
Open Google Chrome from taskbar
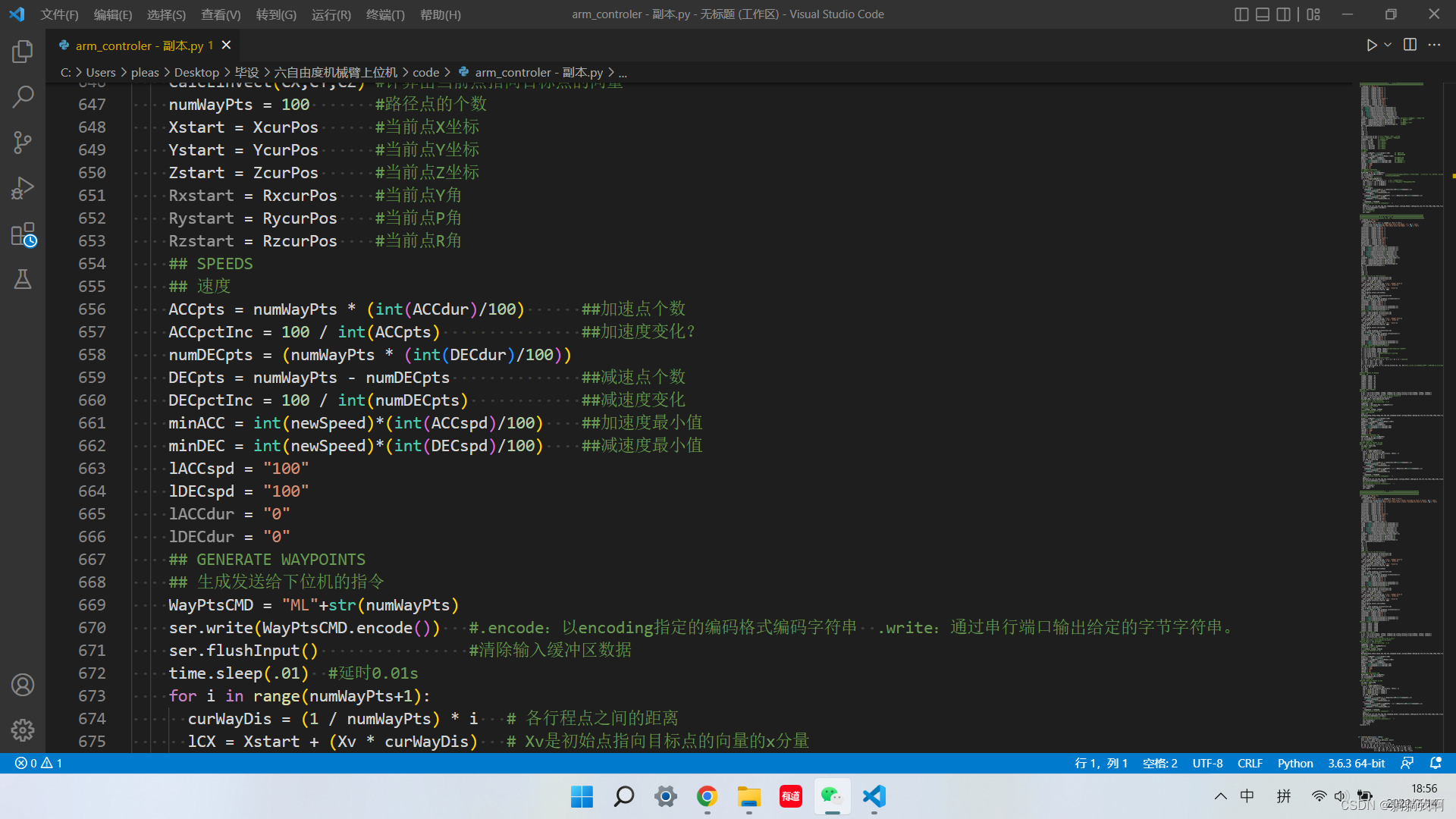(707, 796)
